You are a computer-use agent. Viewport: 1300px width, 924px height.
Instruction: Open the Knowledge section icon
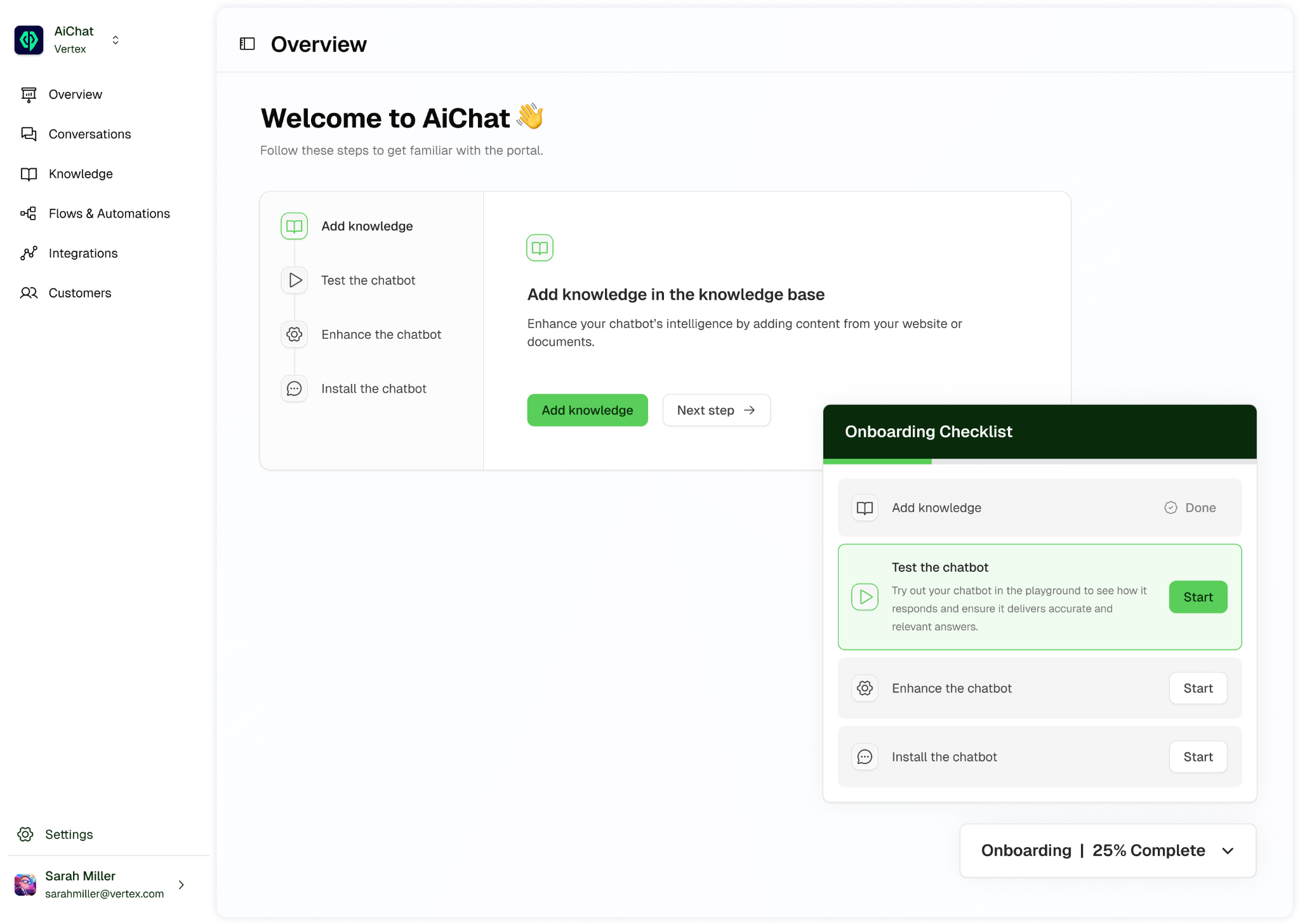click(x=29, y=174)
